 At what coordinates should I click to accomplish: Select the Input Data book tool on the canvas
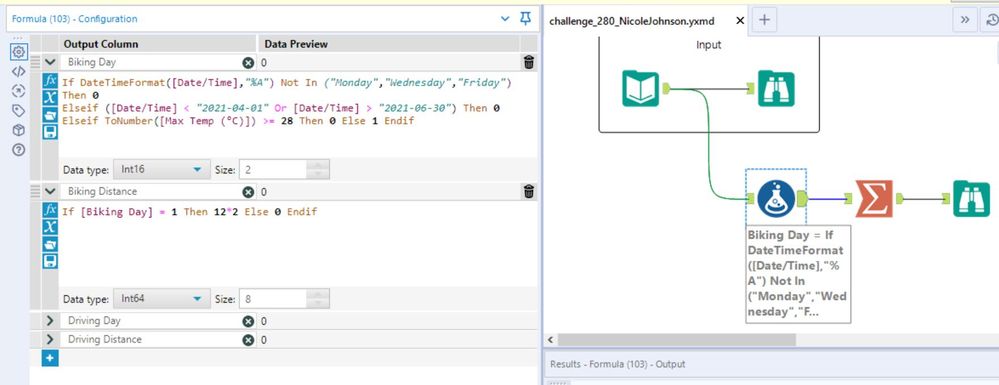point(640,89)
